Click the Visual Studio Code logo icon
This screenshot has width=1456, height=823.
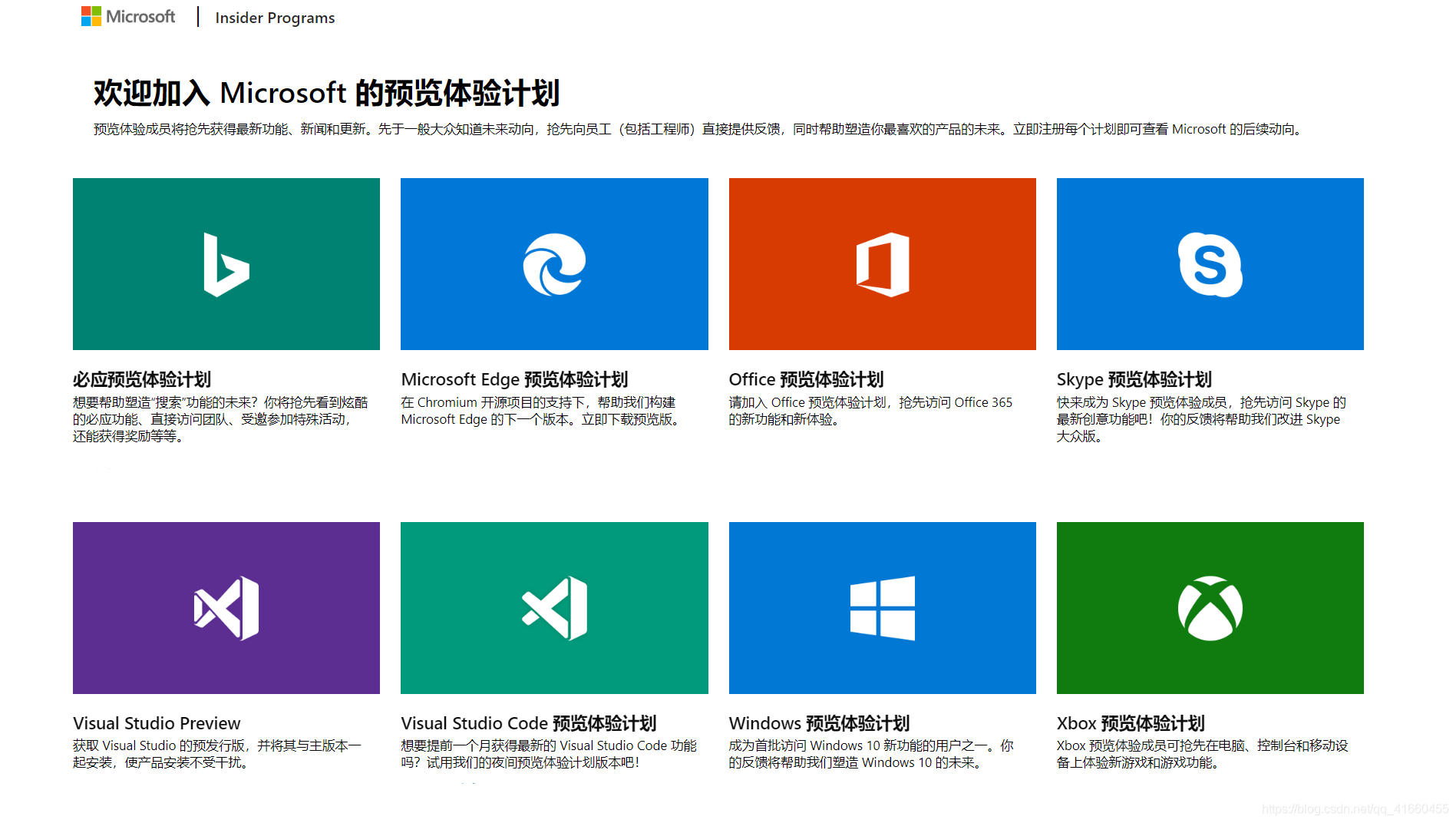pos(554,608)
